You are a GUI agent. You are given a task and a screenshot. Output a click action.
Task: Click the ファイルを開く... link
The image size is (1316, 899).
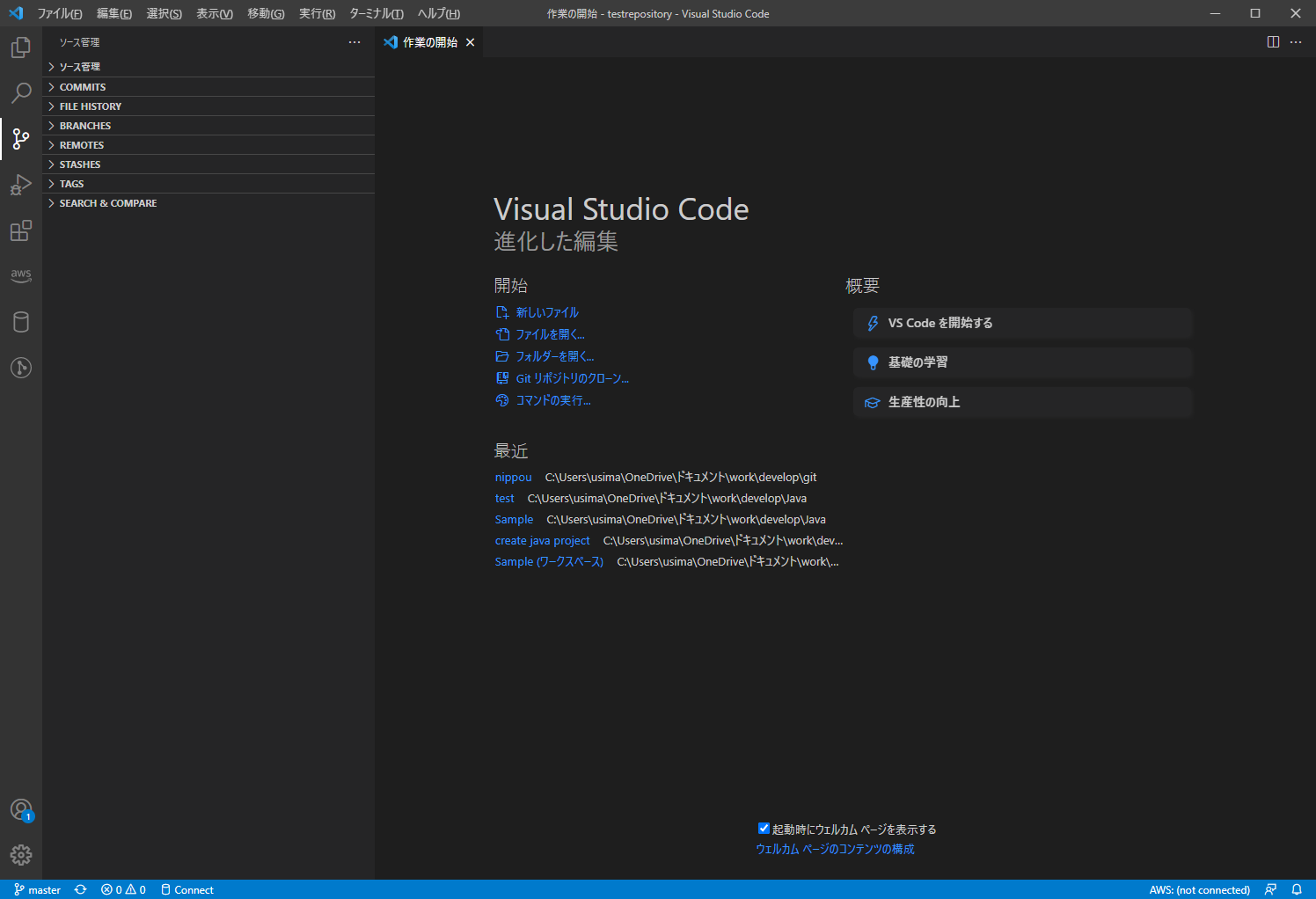550,334
